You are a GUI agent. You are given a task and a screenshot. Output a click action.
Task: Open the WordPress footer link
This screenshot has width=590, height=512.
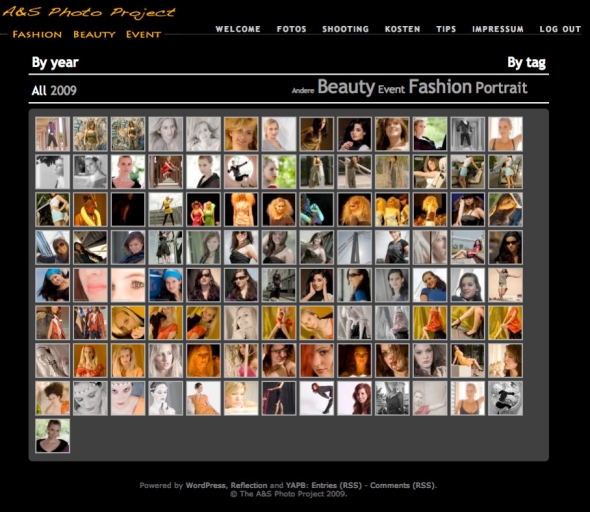pos(205,485)
